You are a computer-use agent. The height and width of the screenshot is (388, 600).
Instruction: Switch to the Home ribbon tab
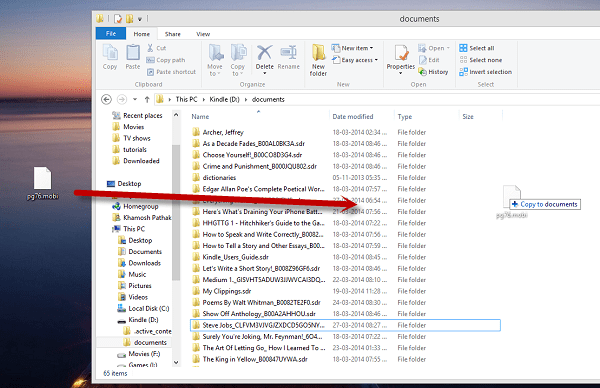tap(141, 34)
